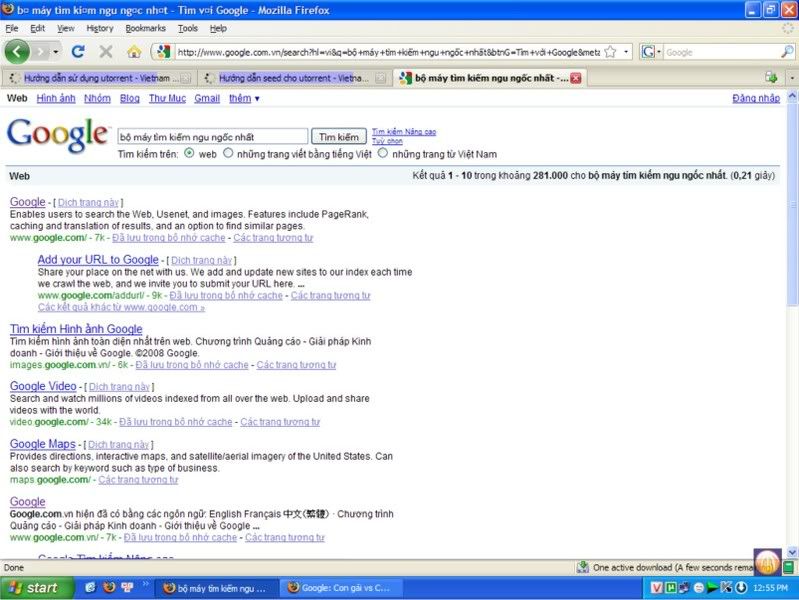This screenshot has height=600, width=799.
Task: Click the download status icon in status bar
Action: [x=581, y=567]
